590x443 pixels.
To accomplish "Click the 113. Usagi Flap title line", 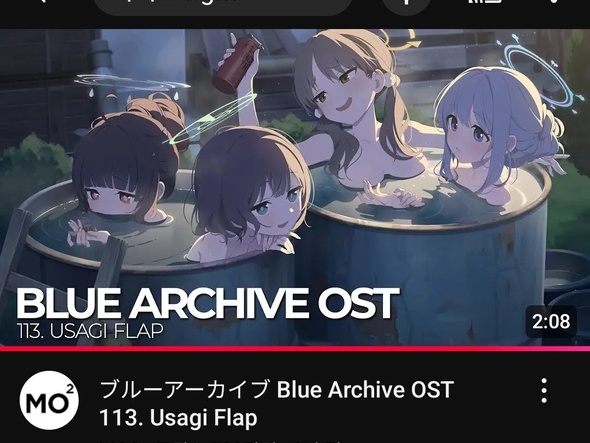I will [178, 418].
